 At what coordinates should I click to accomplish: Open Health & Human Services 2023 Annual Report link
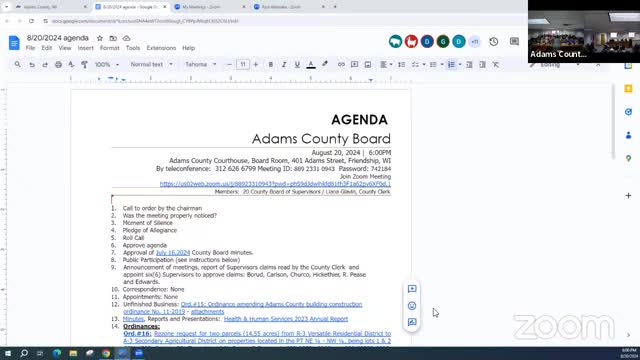click(x=286, y=319)
